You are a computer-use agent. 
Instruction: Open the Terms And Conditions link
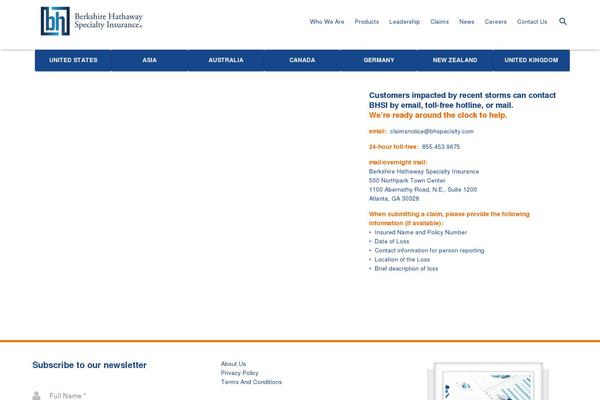[x=251, y=382]
